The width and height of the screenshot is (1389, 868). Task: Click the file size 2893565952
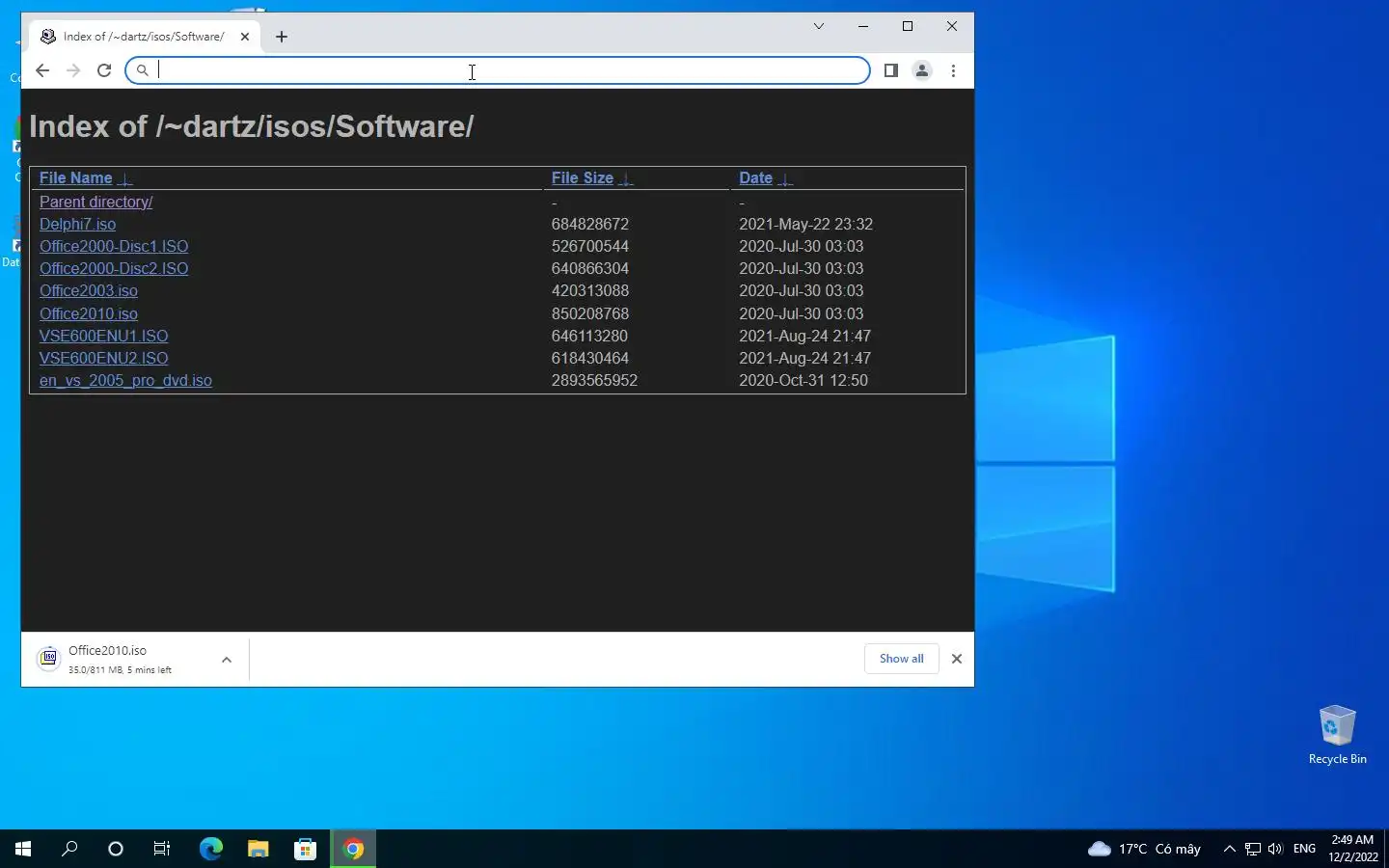(x=594, y=380)
